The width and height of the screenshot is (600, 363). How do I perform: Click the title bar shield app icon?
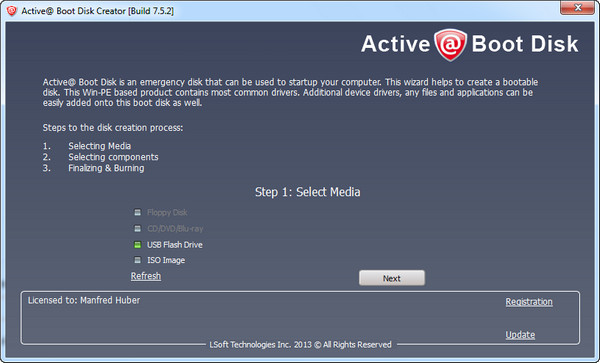pyautogui.click(x=12, y=11)
